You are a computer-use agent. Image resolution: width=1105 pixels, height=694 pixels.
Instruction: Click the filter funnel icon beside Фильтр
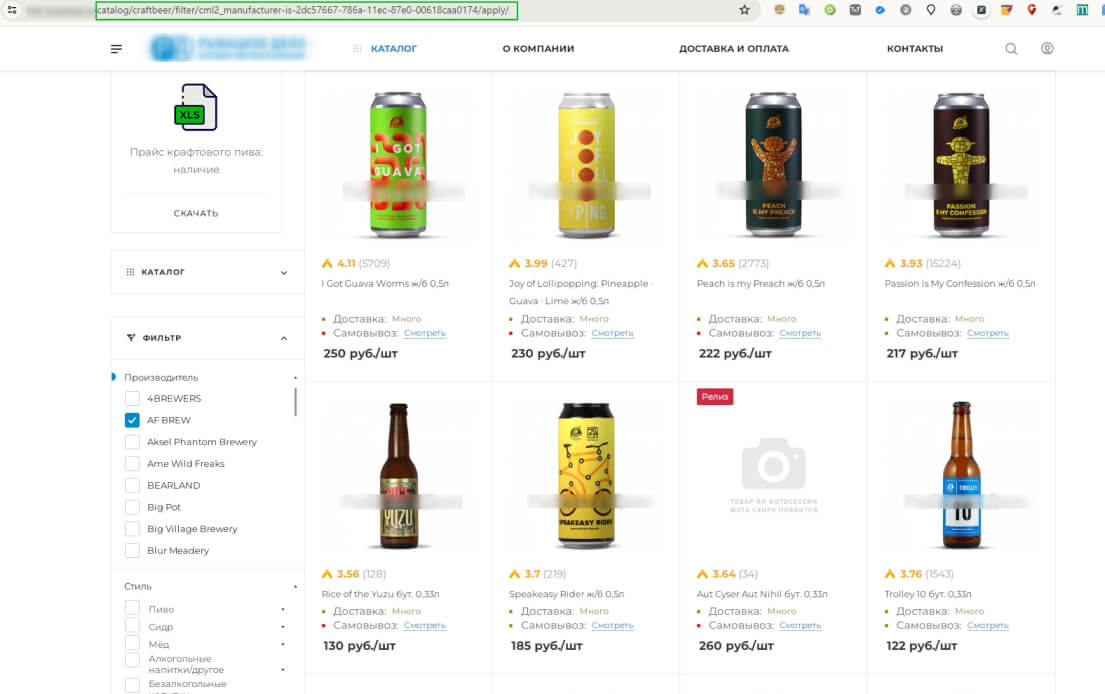(x=130, y=337)
